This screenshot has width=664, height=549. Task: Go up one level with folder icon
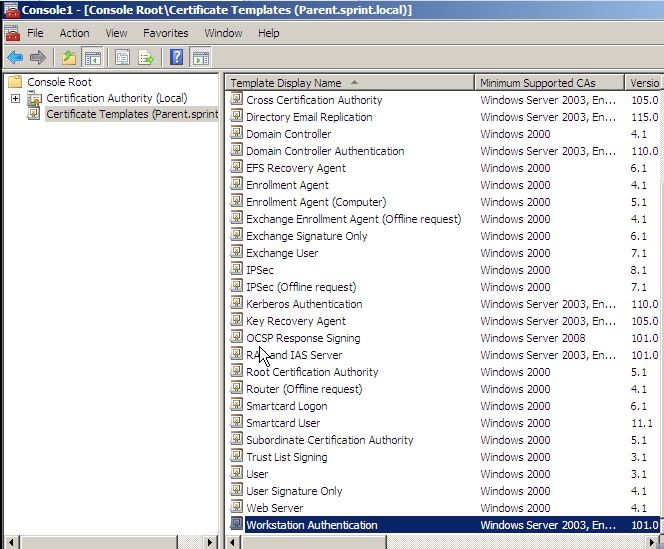[69, 57]
